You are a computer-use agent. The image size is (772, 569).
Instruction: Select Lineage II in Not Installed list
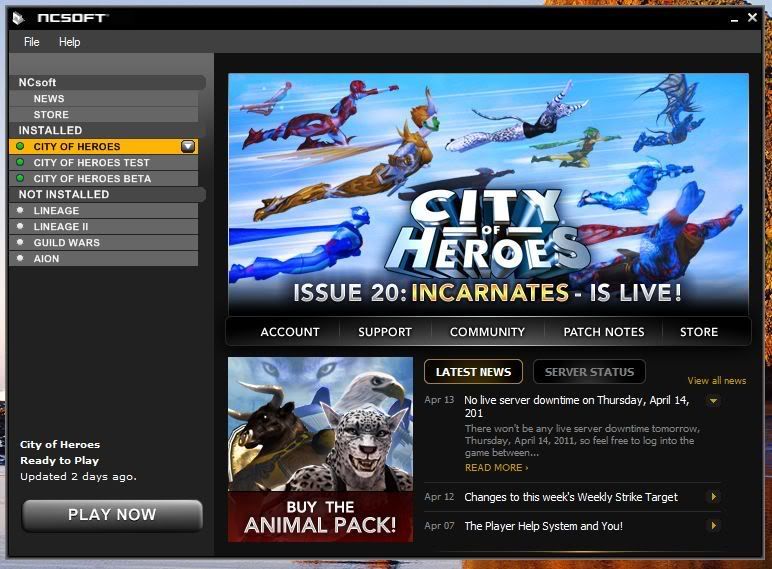click(103, 226)
